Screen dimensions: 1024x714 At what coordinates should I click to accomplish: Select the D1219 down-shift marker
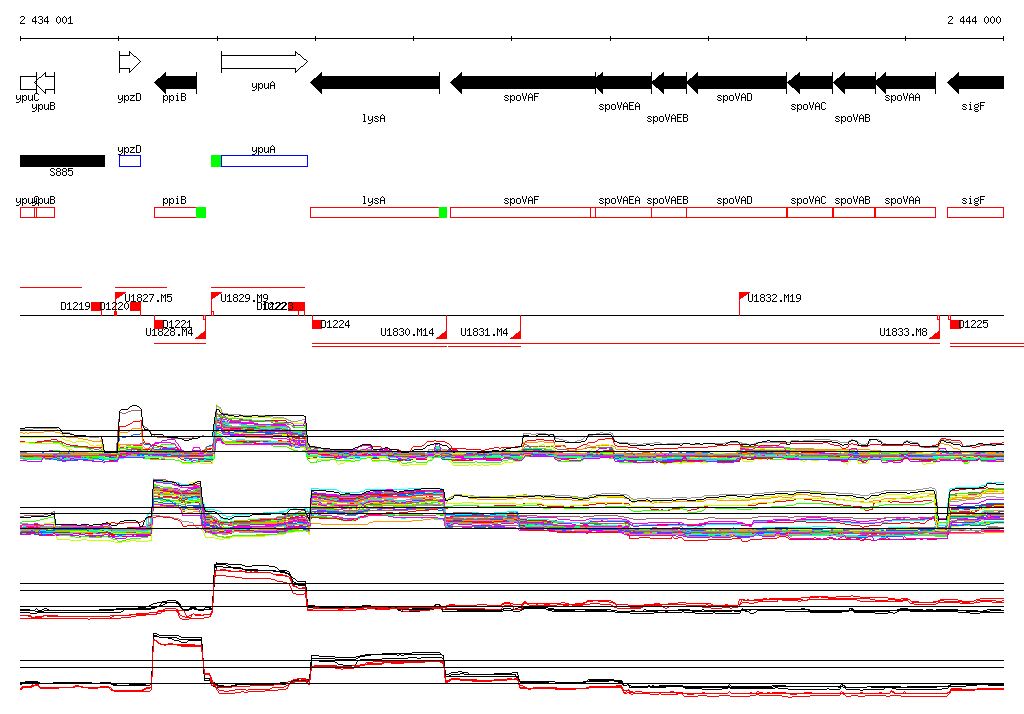pos(96,306)
